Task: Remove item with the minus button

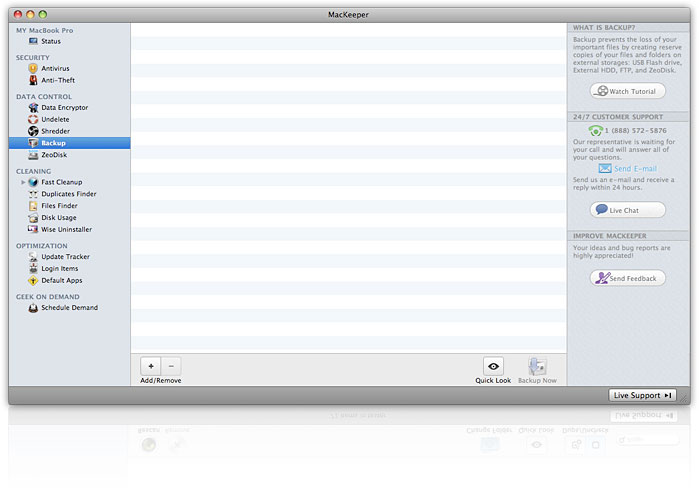Action: 171,366
